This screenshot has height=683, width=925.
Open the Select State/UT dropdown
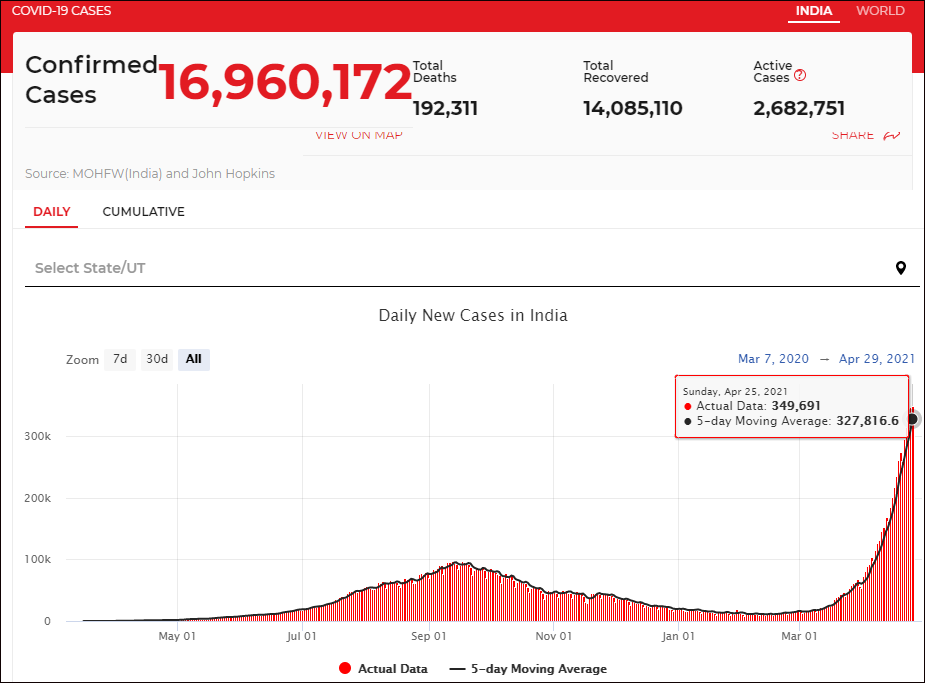pos(460,268)
